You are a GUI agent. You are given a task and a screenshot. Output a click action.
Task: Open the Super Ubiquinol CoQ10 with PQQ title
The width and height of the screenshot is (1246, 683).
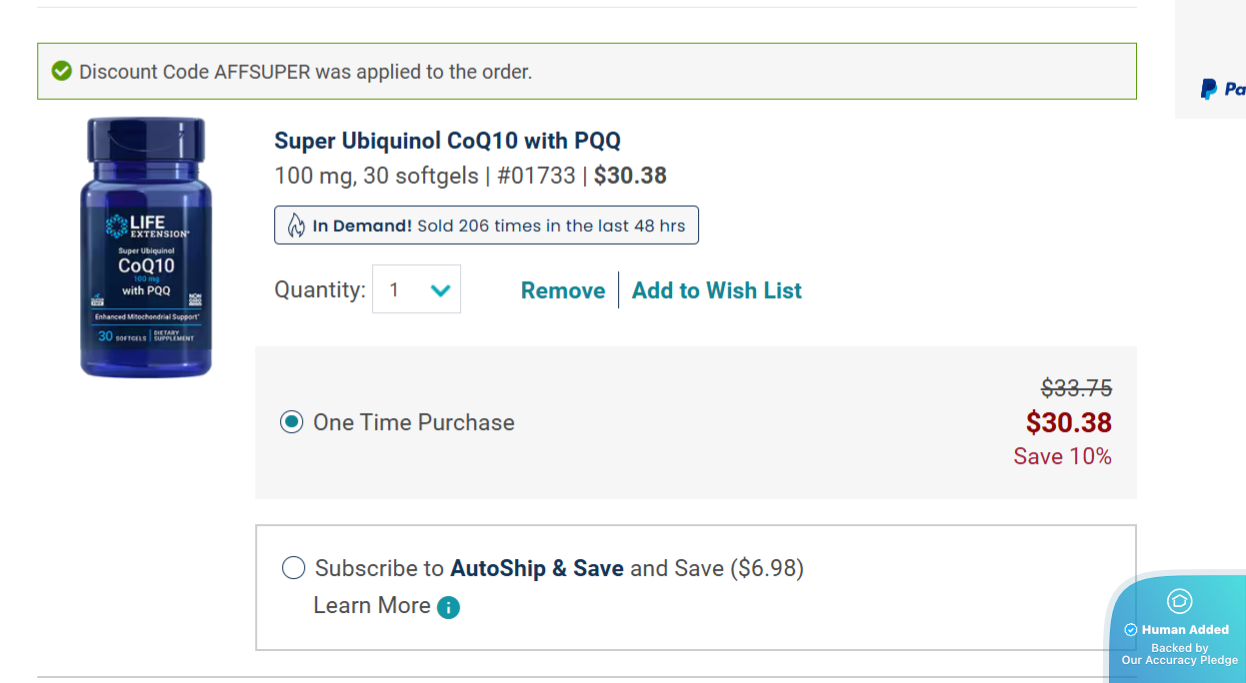coord(448,141)
